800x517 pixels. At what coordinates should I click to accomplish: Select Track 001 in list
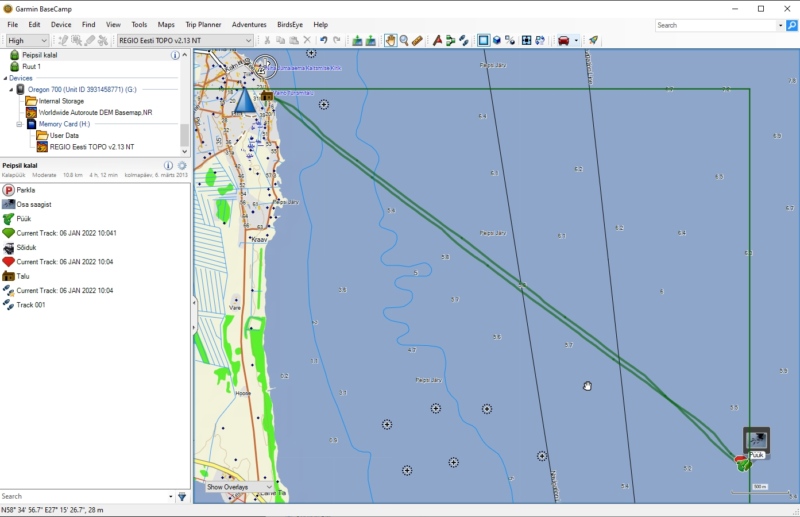[x=31, y=305]
